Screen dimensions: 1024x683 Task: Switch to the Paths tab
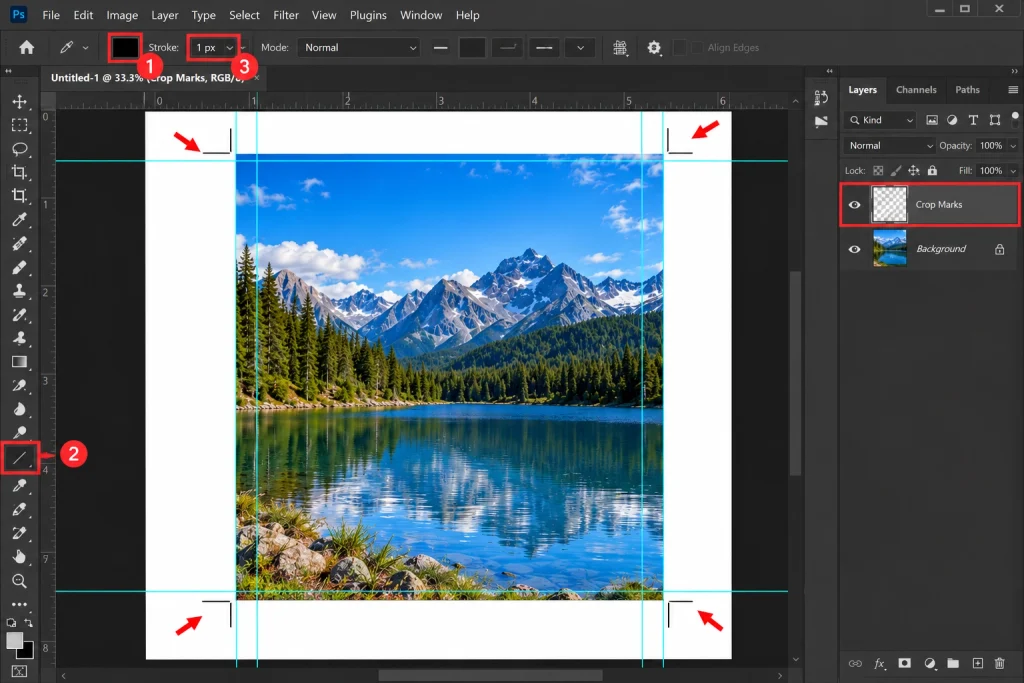pyautogui.click(x=967, y=90)
